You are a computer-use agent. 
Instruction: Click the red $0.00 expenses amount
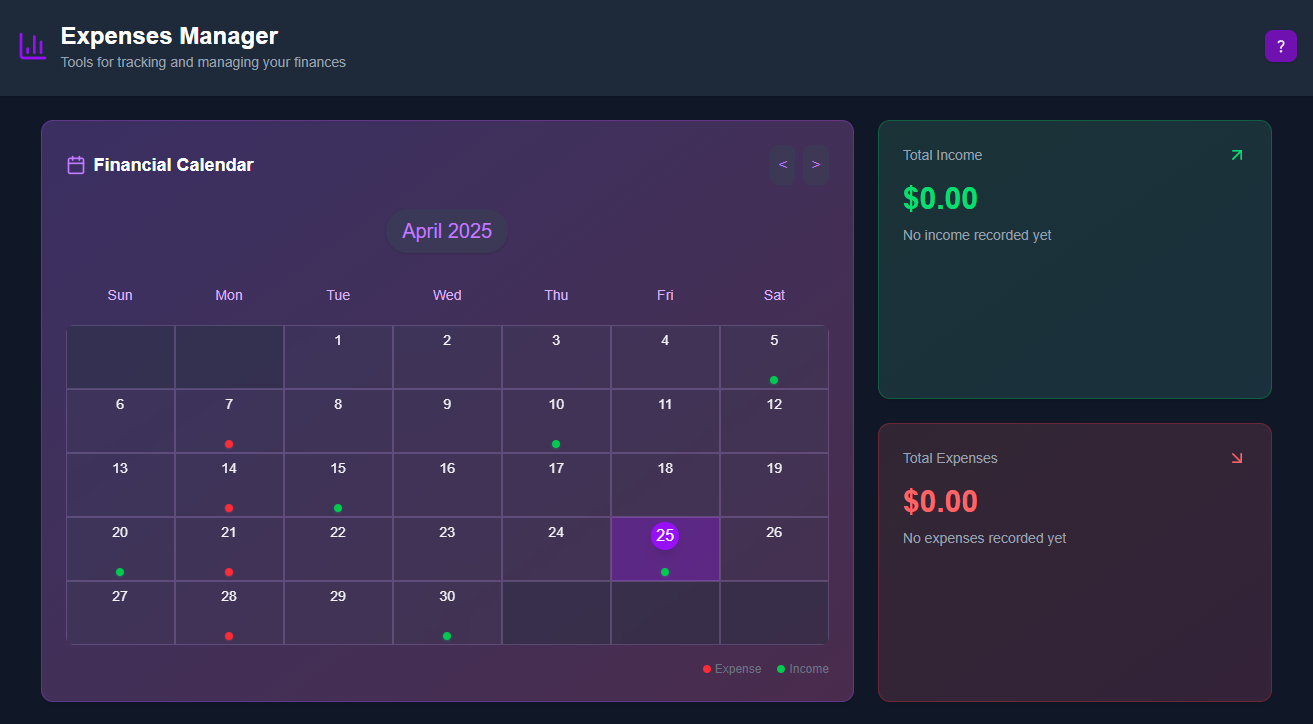tap(940, 501)
